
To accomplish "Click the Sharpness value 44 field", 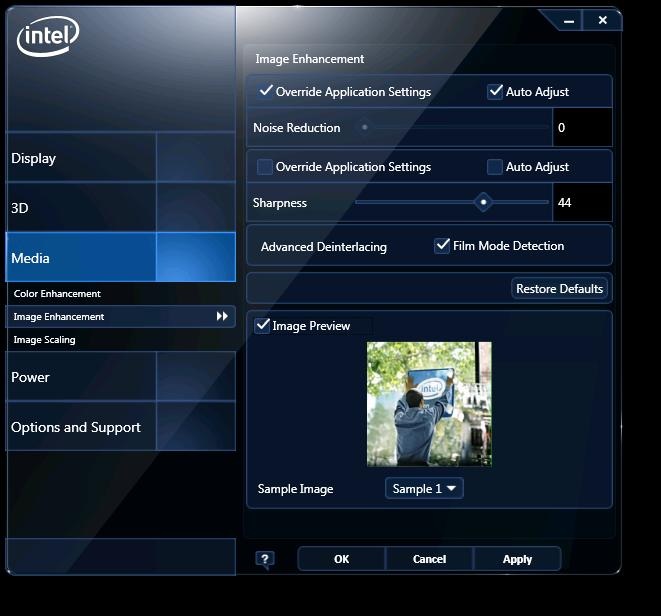I will 582,202.
